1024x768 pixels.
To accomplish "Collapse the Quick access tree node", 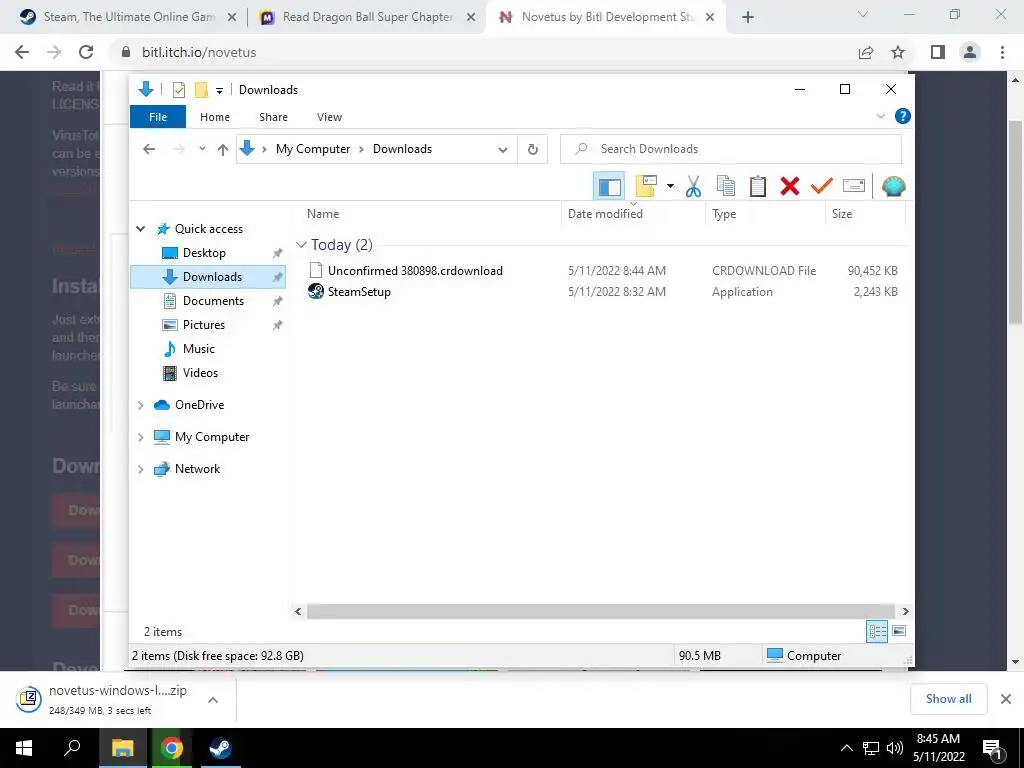I will coord(140,229).
